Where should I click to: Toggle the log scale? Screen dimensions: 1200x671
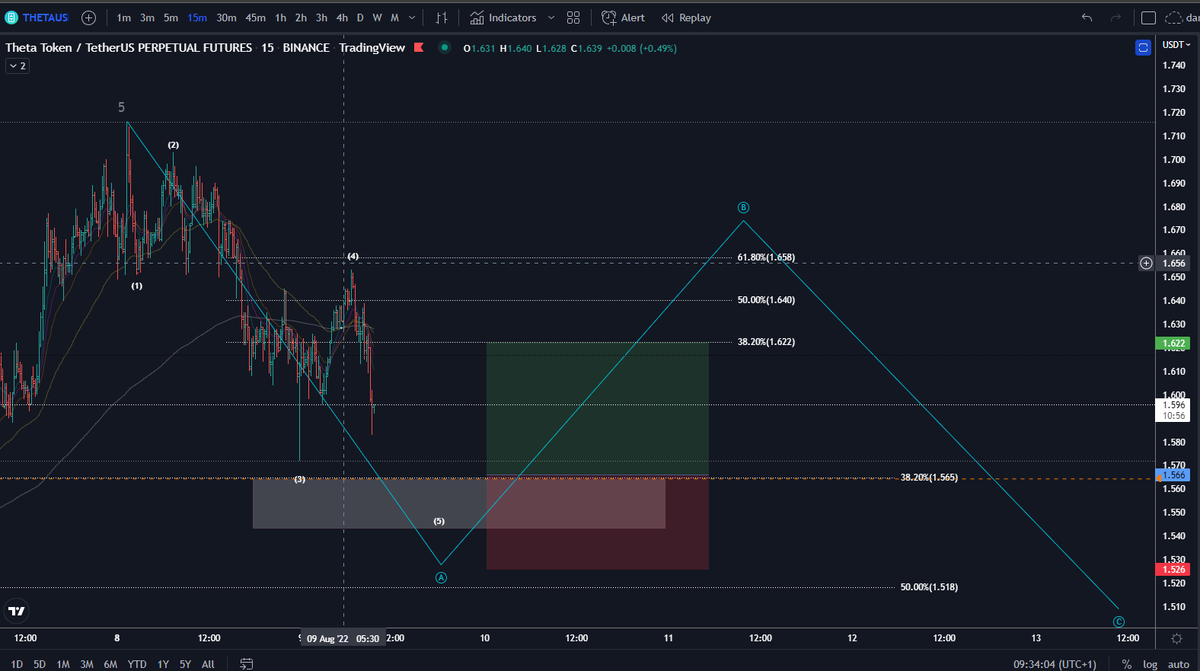pos(1150,663)
